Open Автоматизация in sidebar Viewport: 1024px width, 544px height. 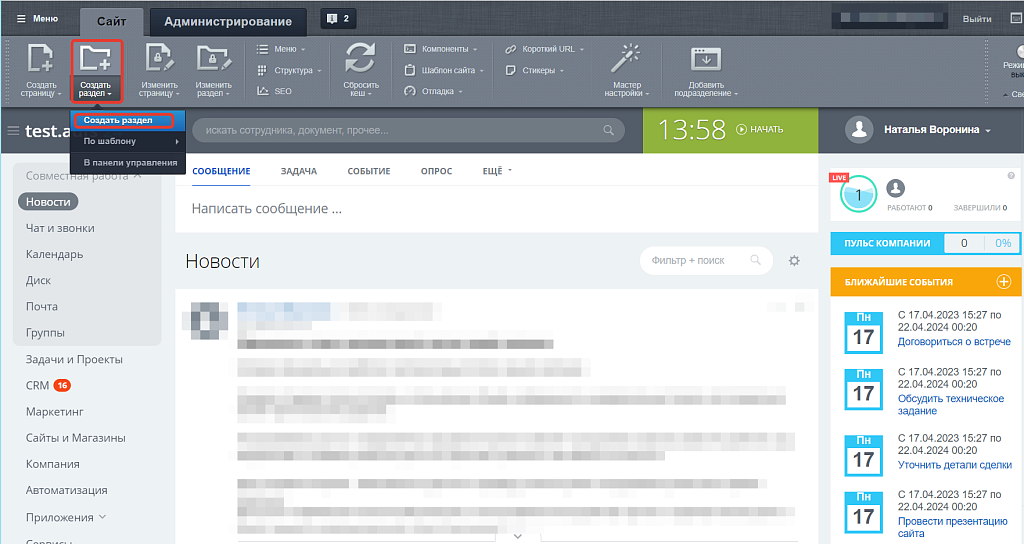pyautogui.click(x=67, y=490)
